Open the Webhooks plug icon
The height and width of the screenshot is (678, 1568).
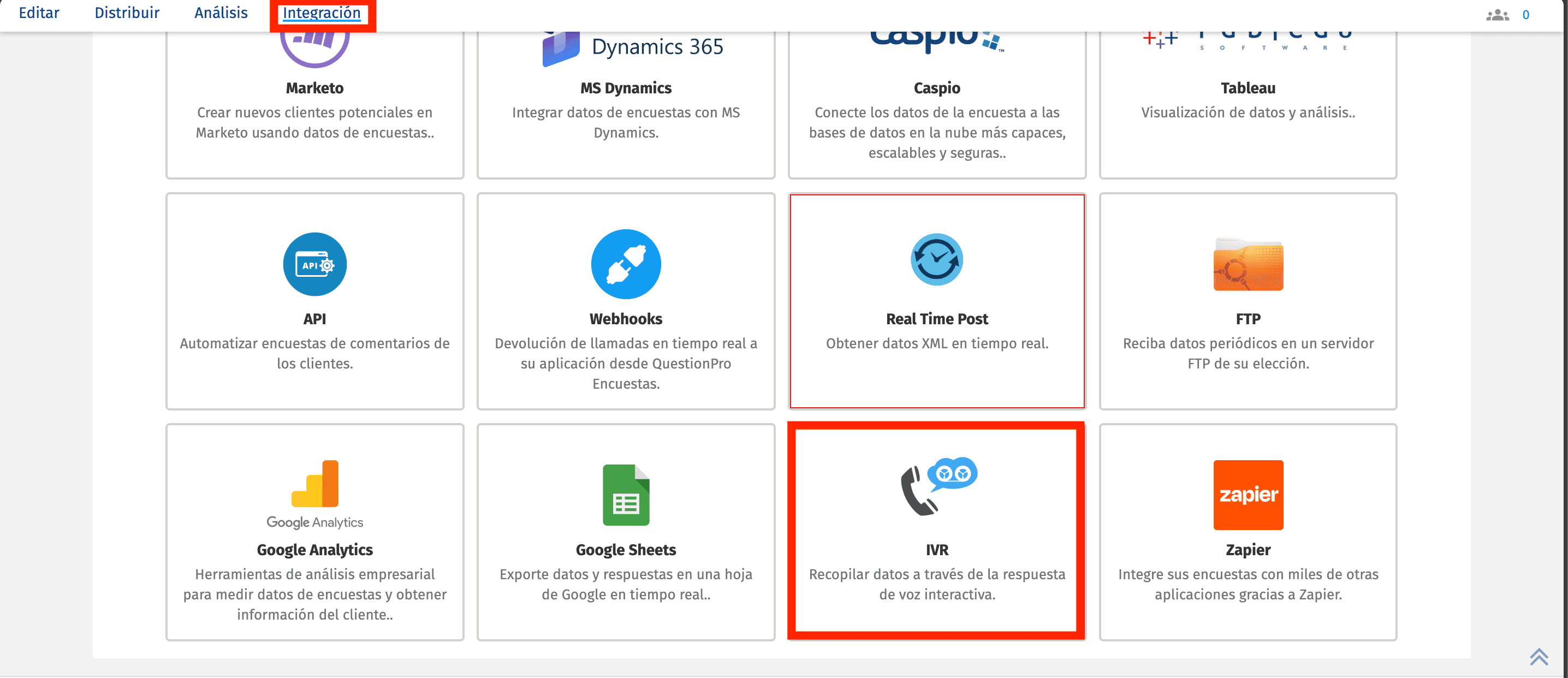[626, 264]
